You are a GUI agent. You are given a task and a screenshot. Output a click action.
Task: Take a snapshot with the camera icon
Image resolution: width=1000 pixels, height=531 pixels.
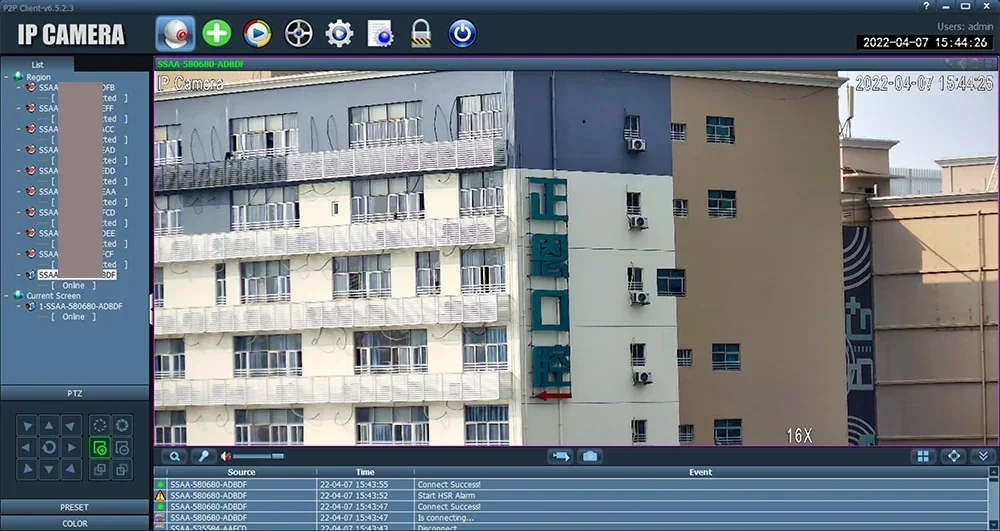tap(590, 456)
